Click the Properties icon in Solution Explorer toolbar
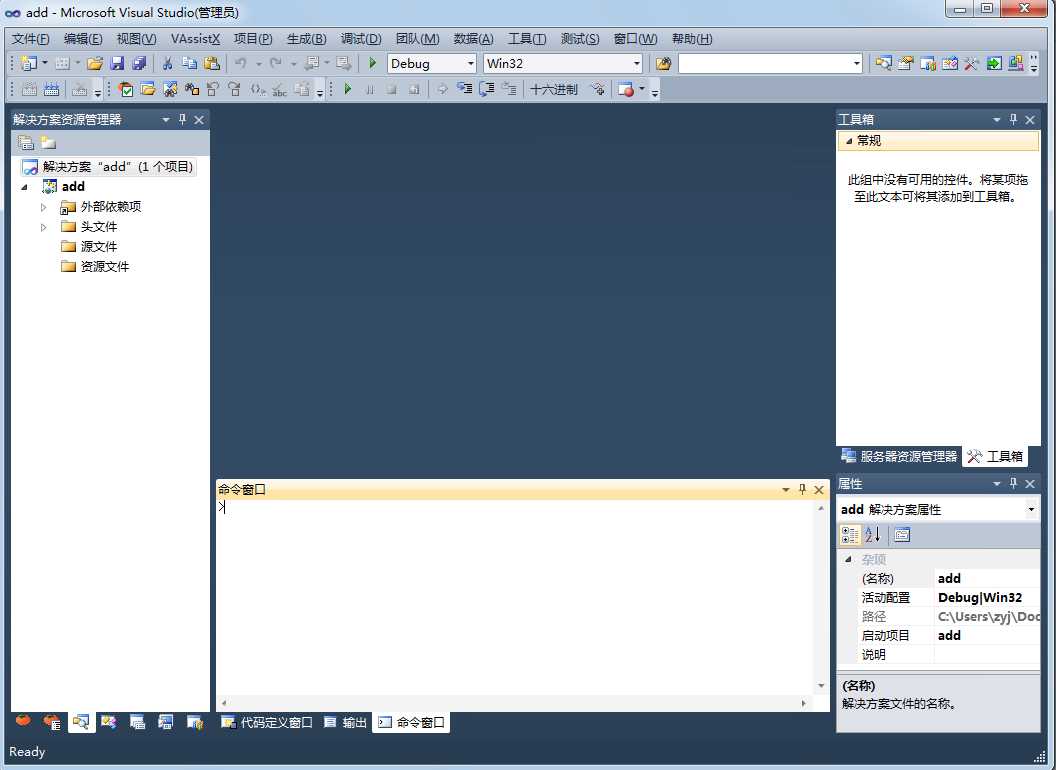1056x770 pixels. click(x=26, y=143)
